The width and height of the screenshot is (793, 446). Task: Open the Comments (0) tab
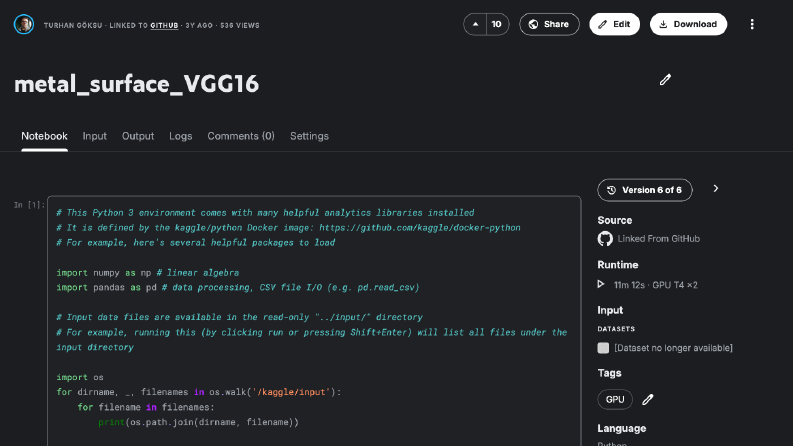coord(241,136)
